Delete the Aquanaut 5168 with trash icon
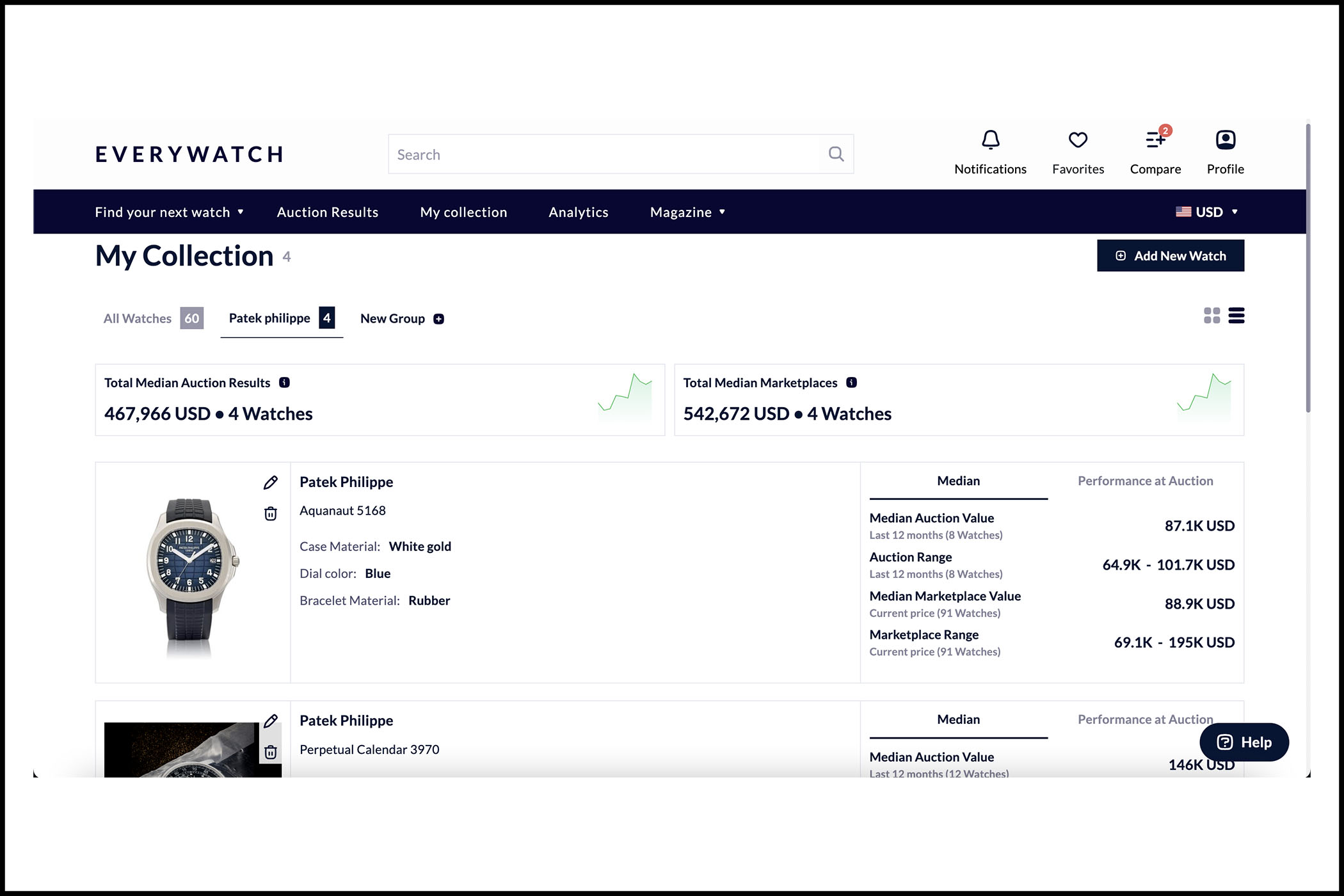1344x896 pixels. 271,514
